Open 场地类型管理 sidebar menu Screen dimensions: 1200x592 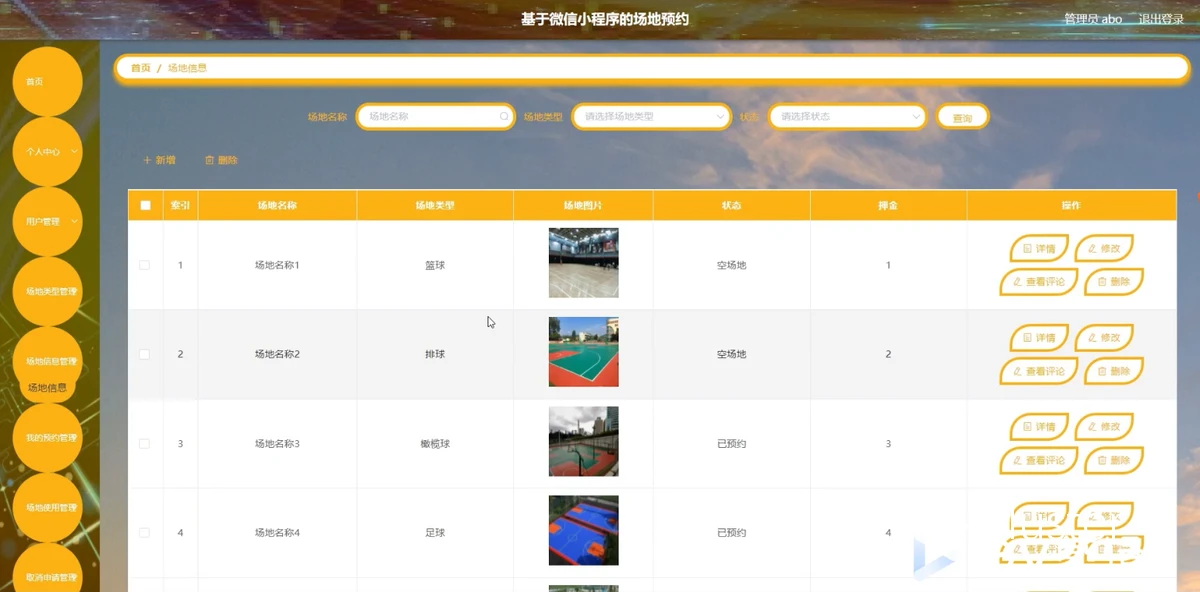pyautogui.click(x=47, y=292)
